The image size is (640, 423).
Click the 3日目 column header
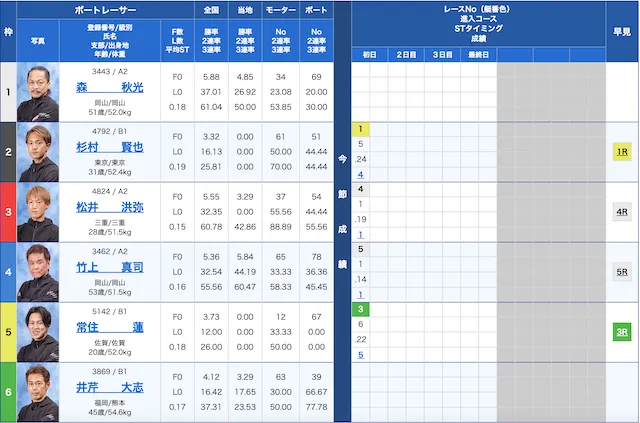coord(442,55)
